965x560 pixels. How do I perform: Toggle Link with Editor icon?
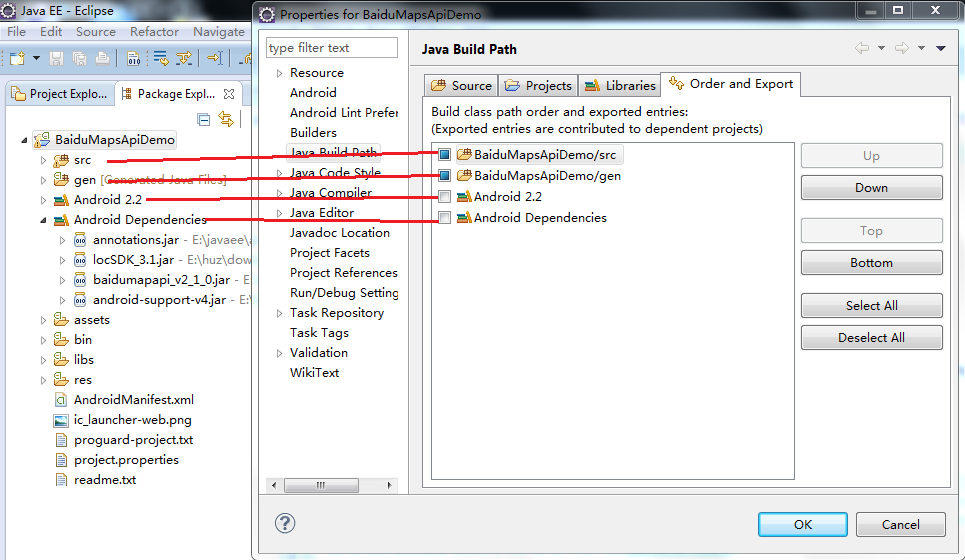pyautogui.click(x=226, y=119)
